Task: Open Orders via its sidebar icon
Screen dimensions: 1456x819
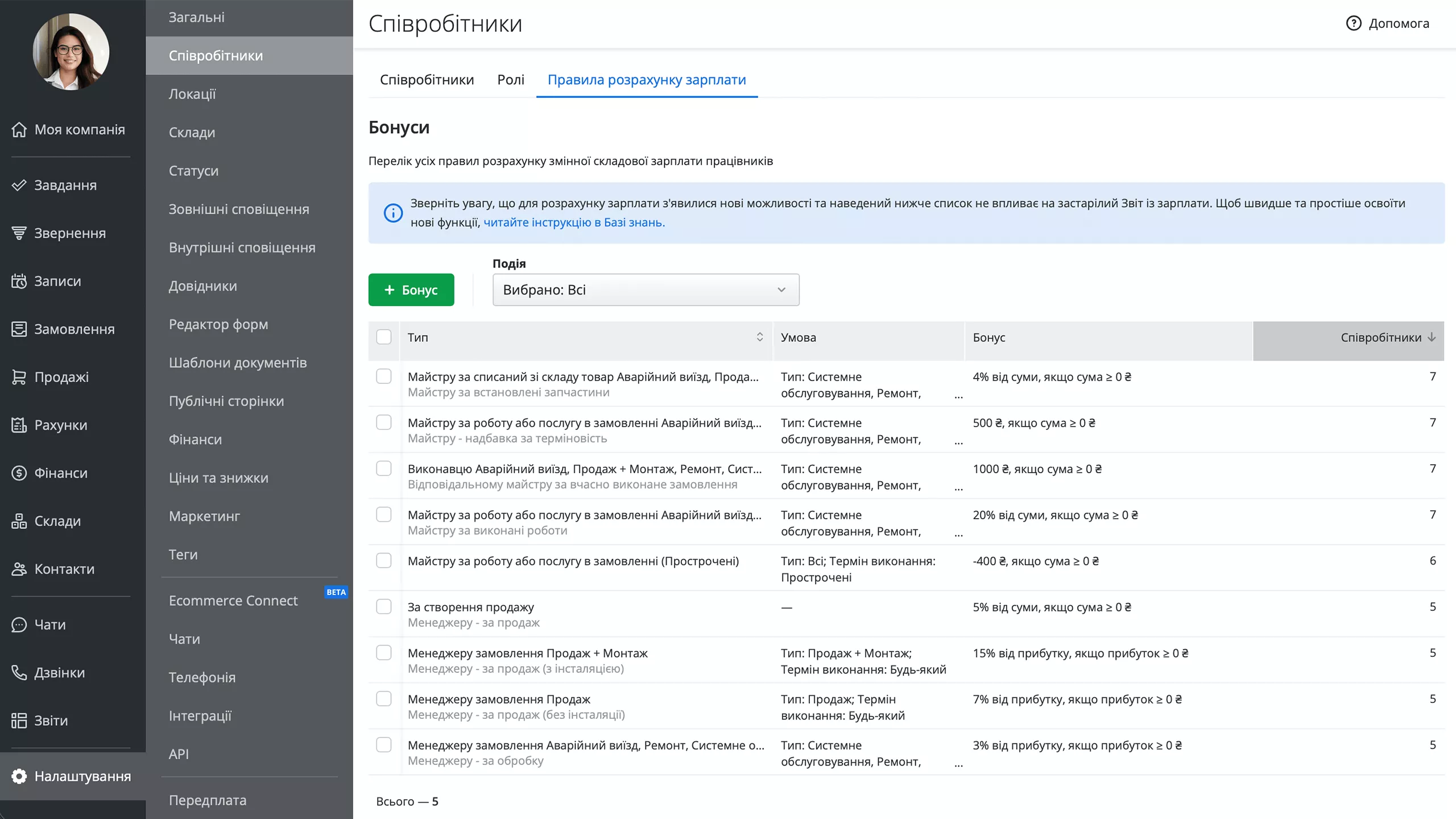Action: (19, 329)
